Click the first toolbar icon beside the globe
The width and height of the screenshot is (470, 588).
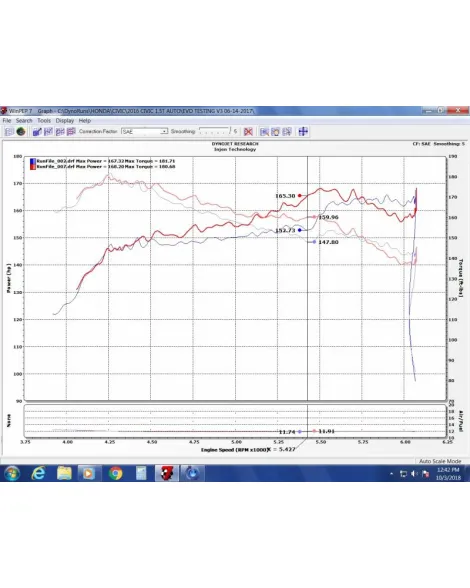pyautogui.click(x=9, y=132)
